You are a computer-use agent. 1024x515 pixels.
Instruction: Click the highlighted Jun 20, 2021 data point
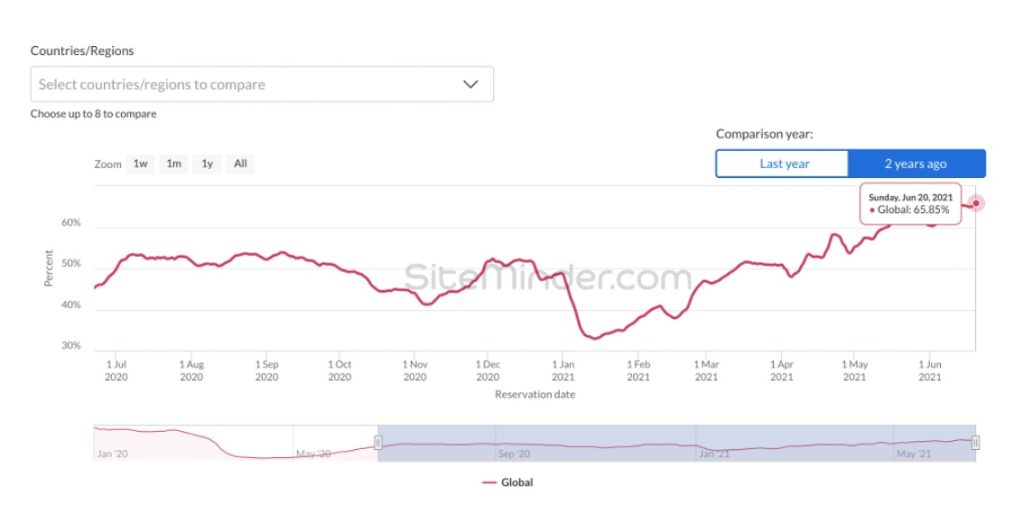click(x=976, y=204)
